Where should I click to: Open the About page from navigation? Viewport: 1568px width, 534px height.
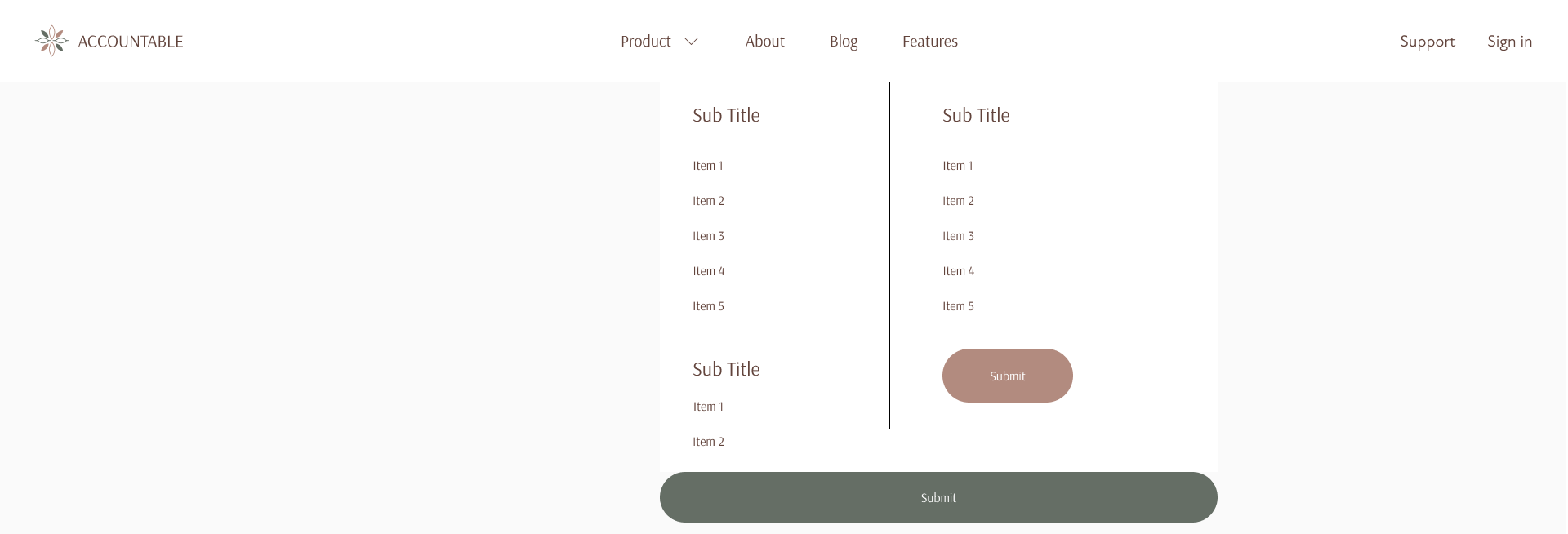point(764,42)
